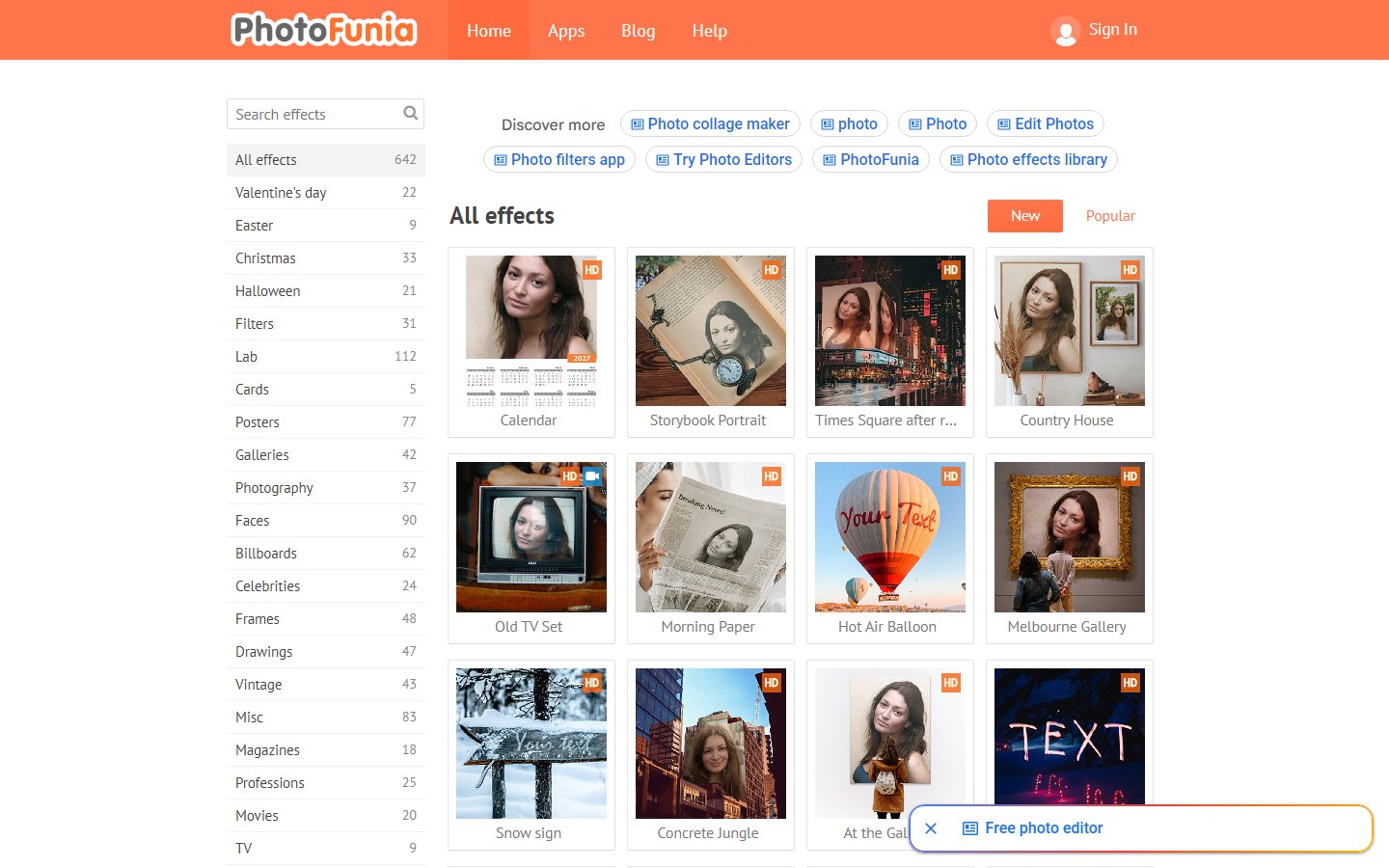Click the HD badge on Storybook Portrait
Image resolution: width=1389 pixels, height=868 pixels.
772,270
